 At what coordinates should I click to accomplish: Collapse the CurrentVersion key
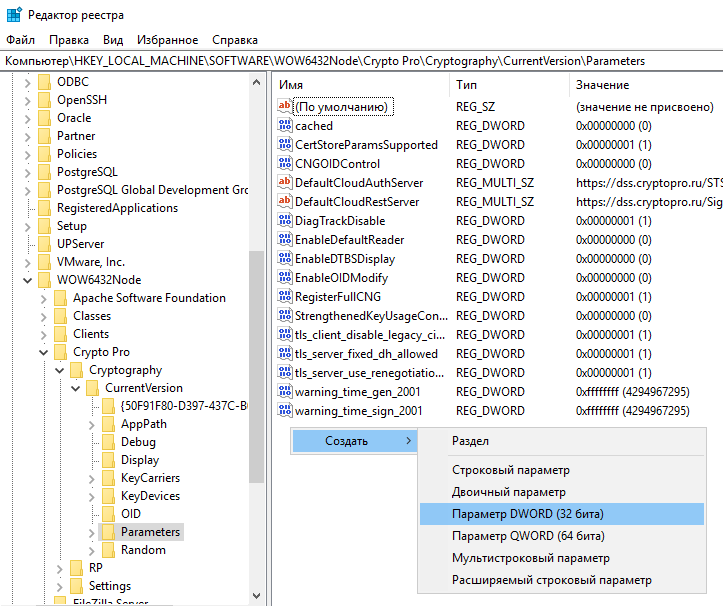76,388
